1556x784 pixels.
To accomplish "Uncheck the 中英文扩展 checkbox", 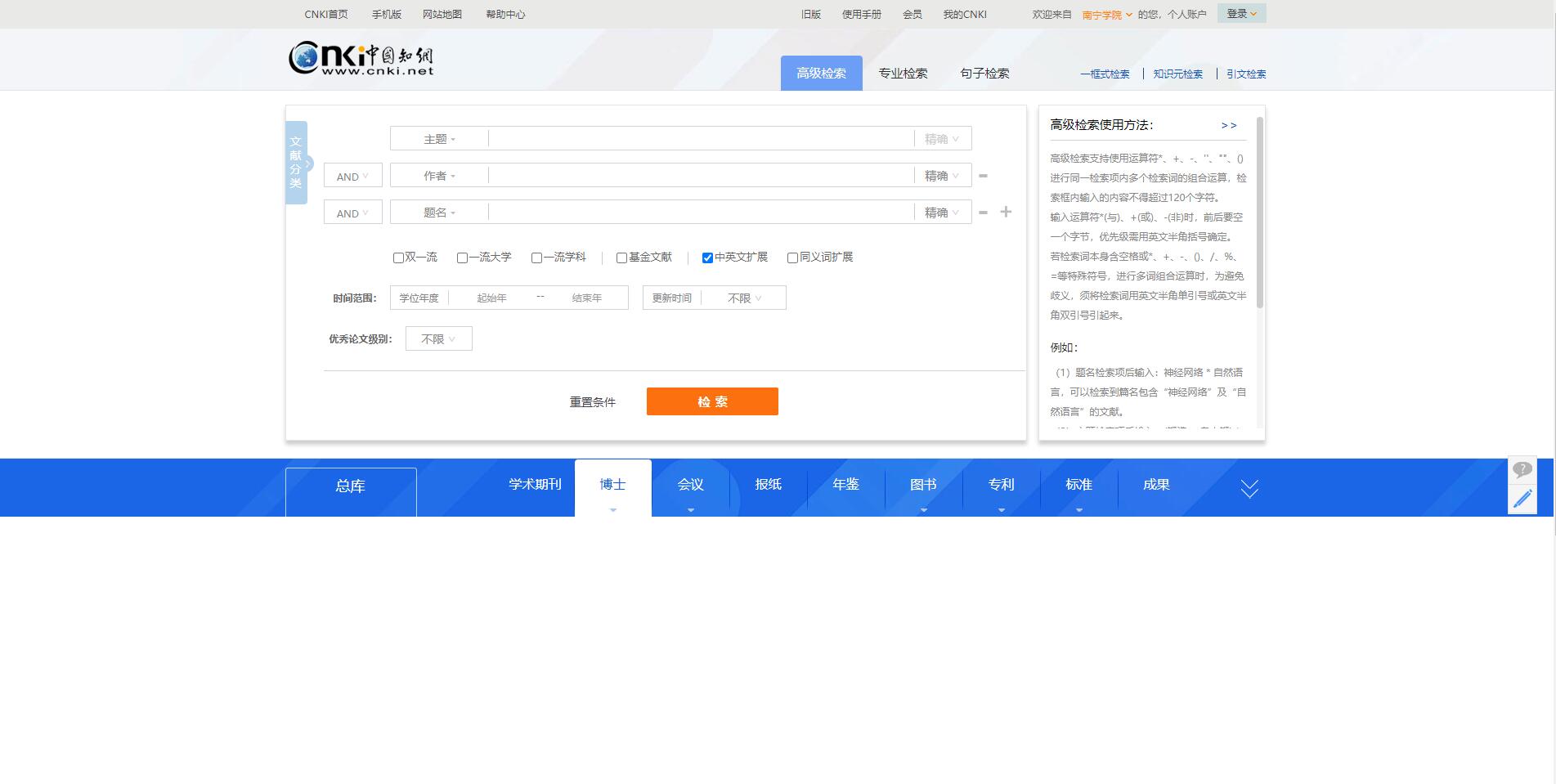I will (x=707, y=258).
